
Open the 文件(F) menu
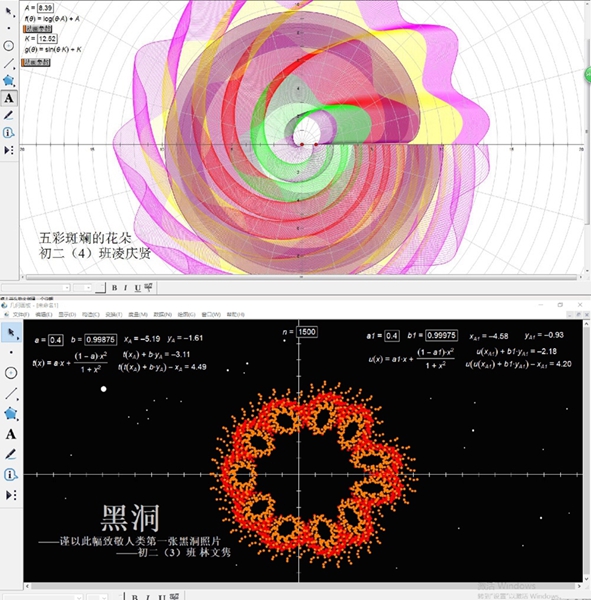pos(21,315)
